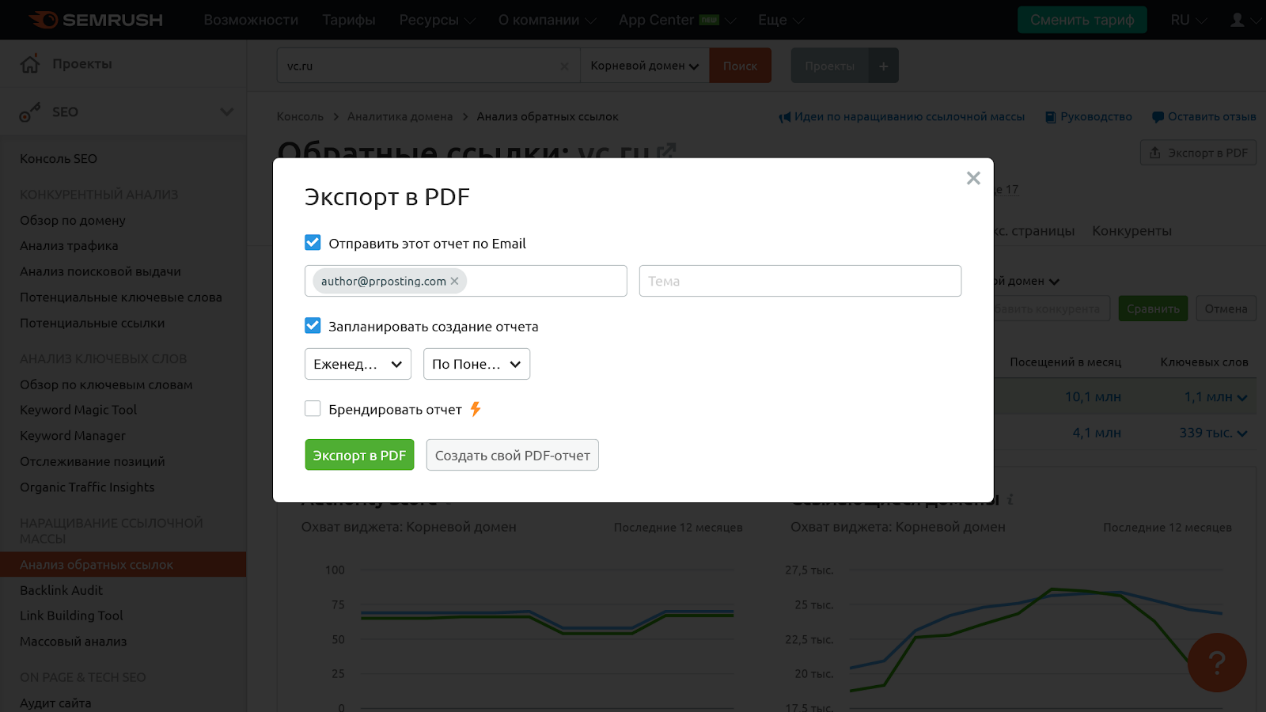Open Organic Traffic Insights in sidebar

coord(87,488)
